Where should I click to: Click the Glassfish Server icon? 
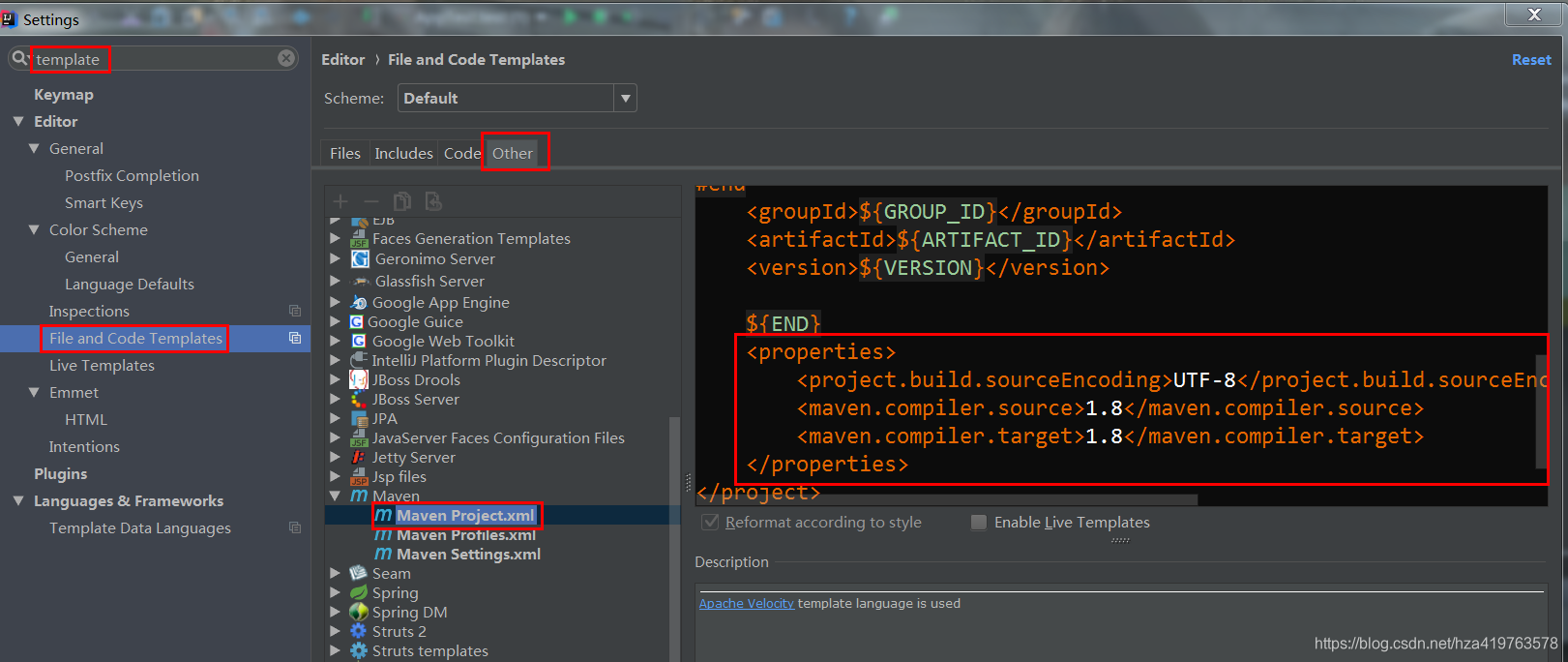click(x=360, y=282)
